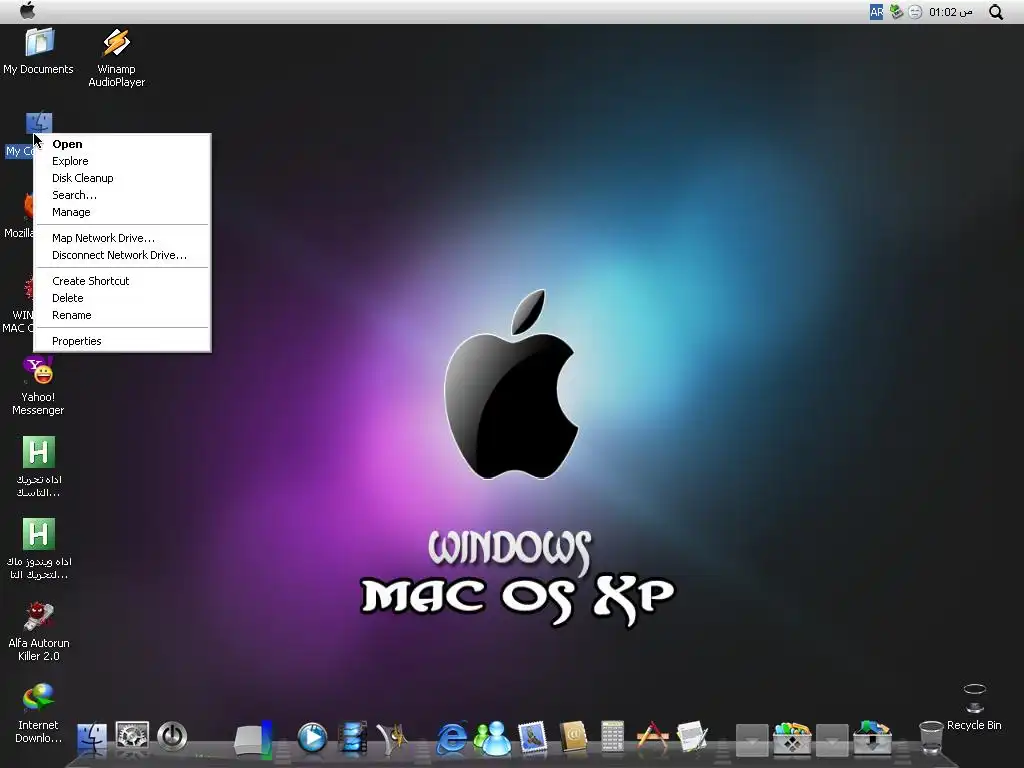The image size is (1024, 768).
Task: Select Disk Cleanup from context menu
Action: (122, 178)
